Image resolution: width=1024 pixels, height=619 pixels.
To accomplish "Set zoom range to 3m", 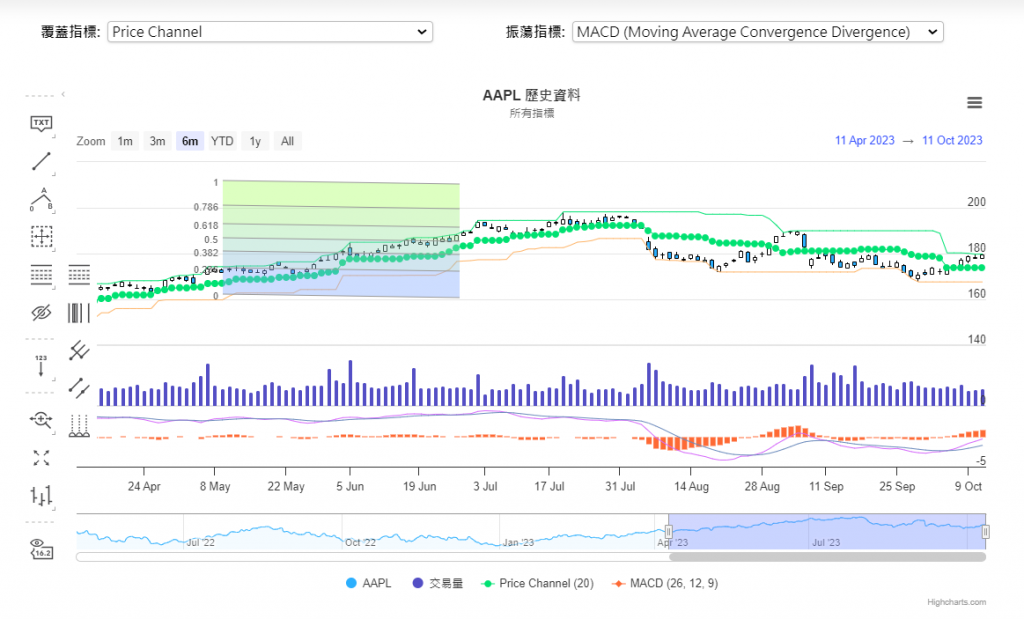I will [x=157, y=141].
